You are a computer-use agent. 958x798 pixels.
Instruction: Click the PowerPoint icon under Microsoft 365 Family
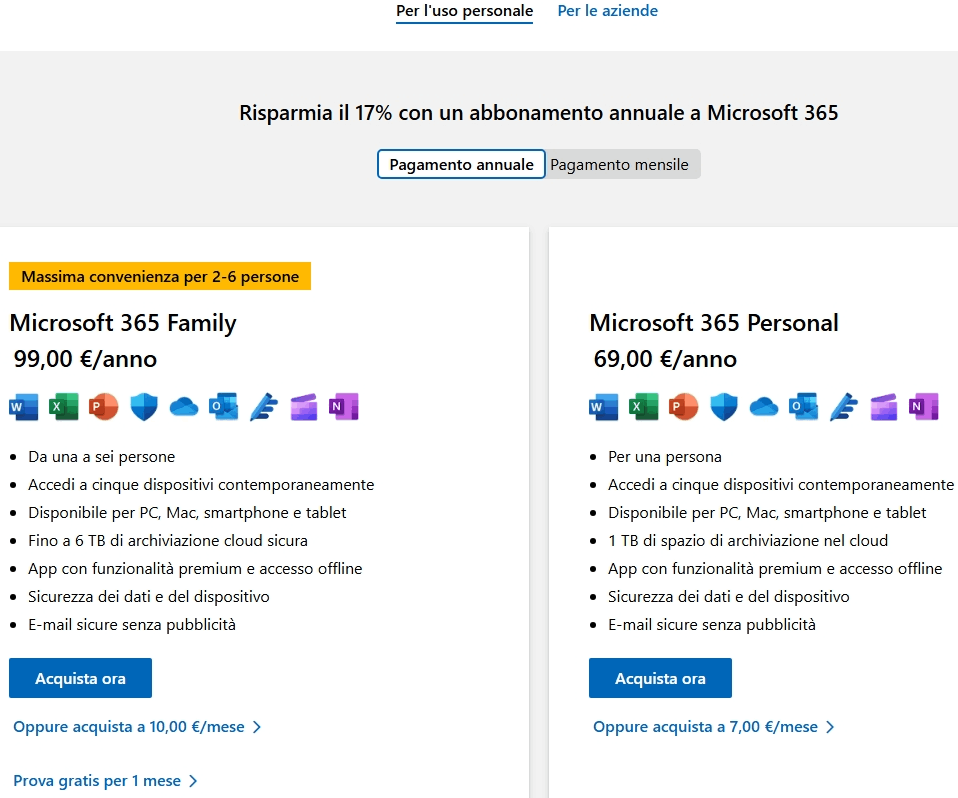[x=103, y=407]
